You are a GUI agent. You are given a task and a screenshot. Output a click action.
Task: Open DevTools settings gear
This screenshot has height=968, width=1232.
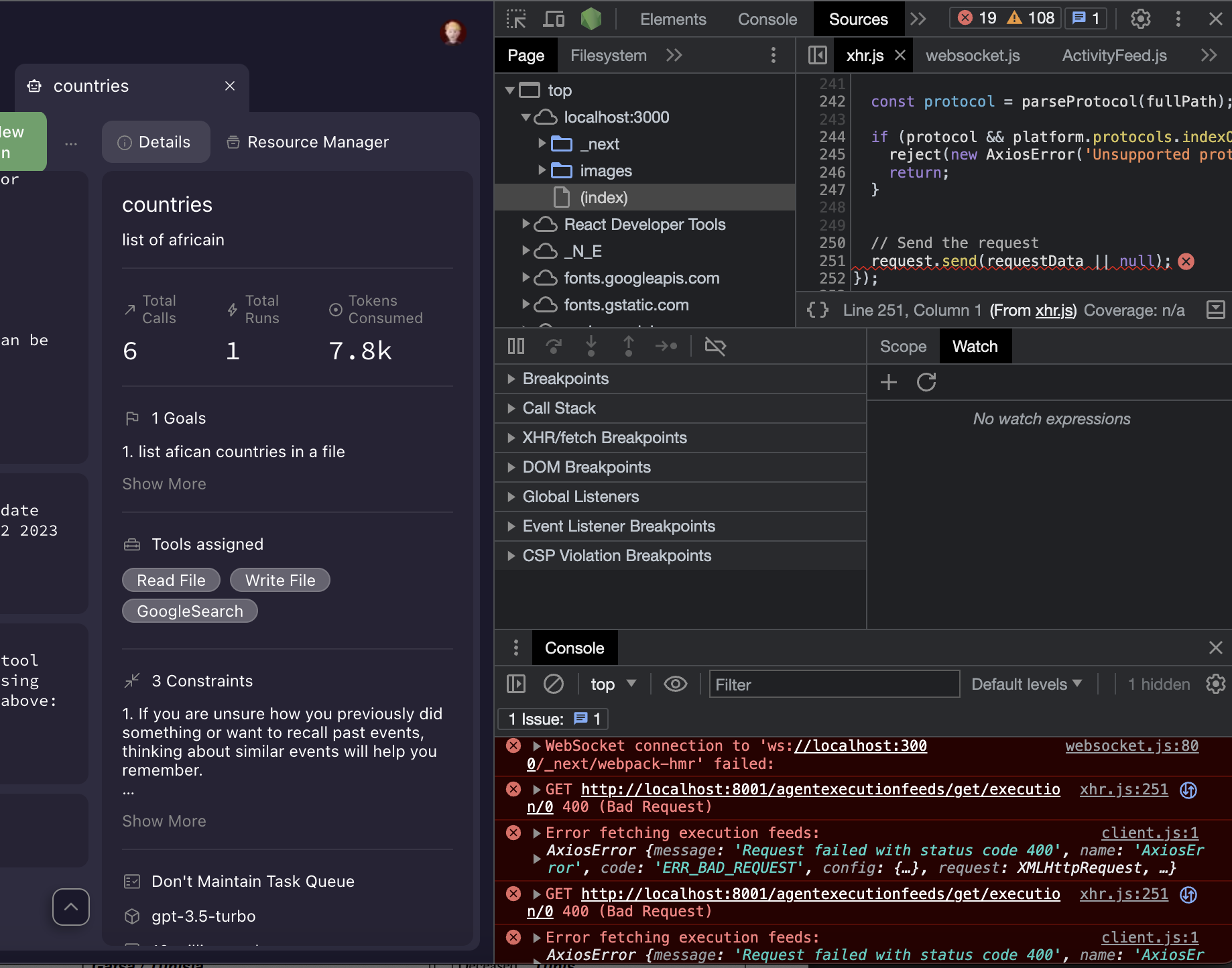coord(1141,19)
